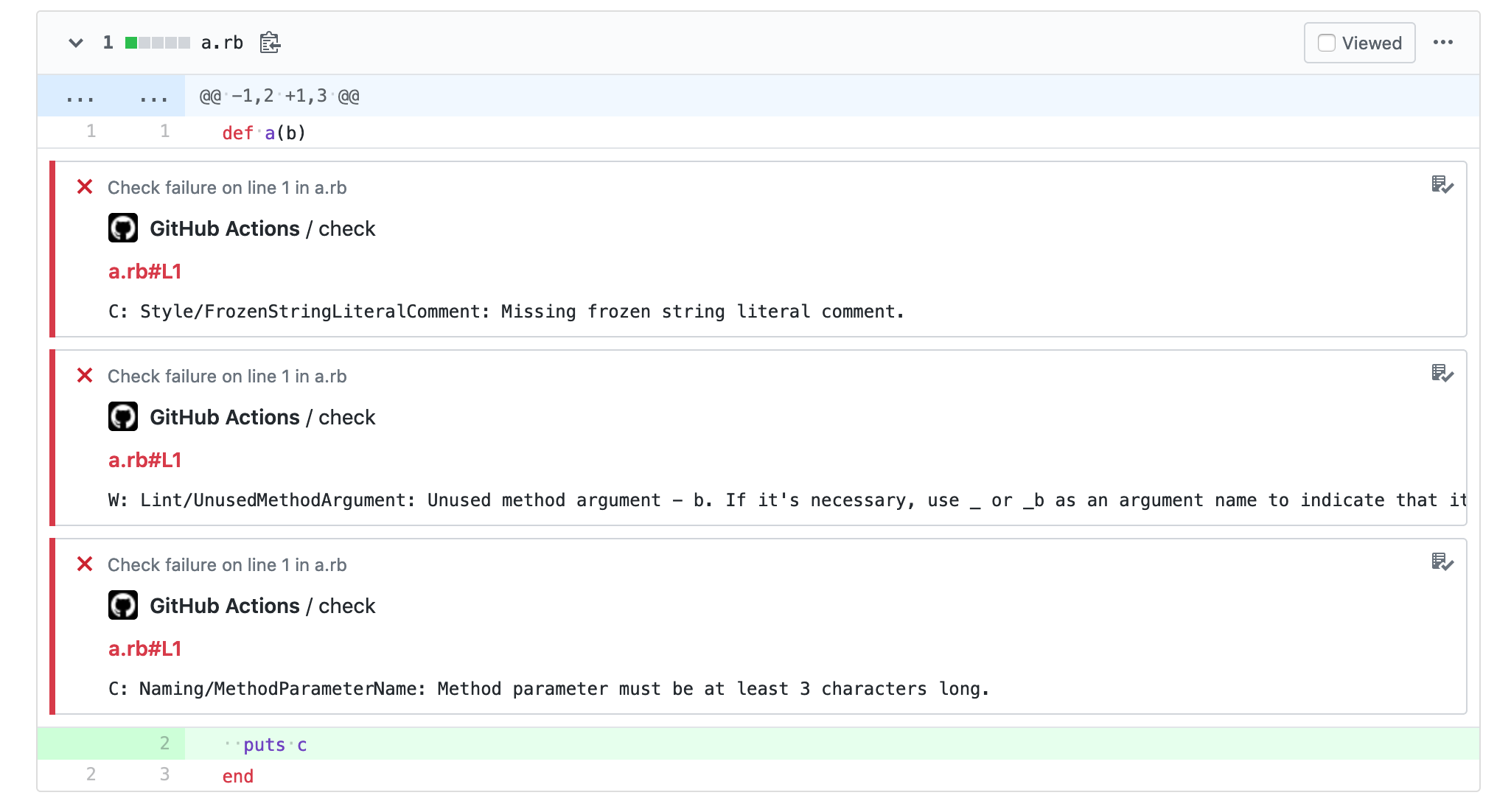Click the red X on the method parameter failure

point(85,564)
